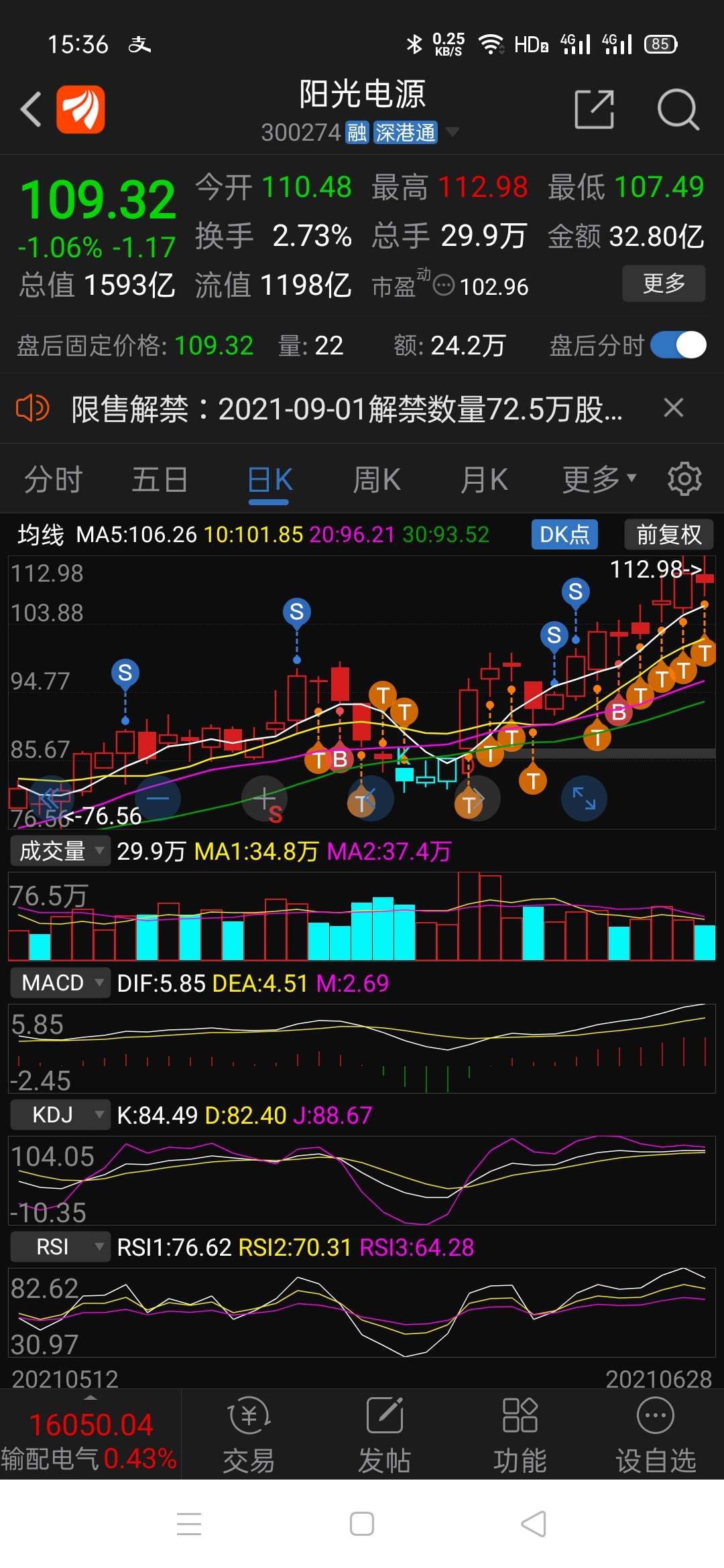
Task: Change the 前复权 adjustment mode
Action: coord(668,535)
